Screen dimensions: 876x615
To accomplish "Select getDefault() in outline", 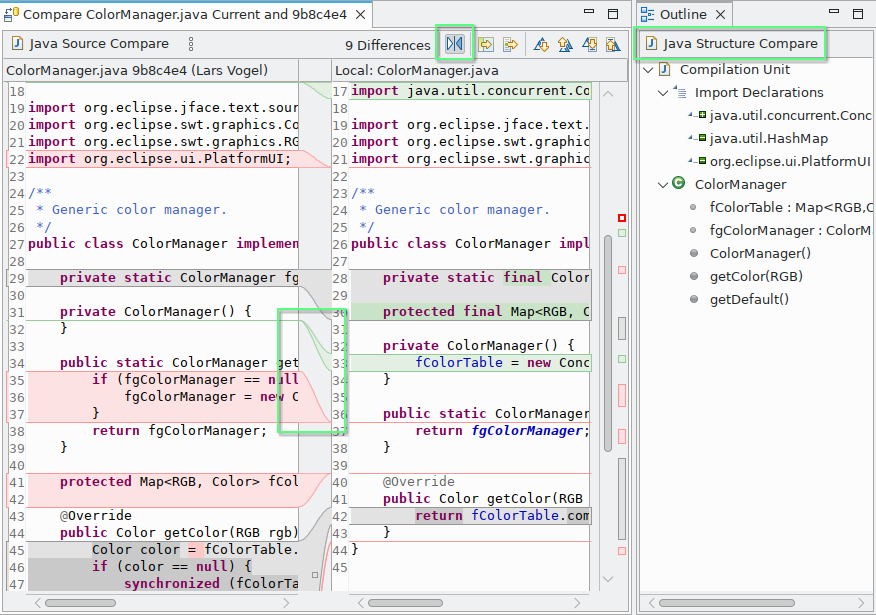I will (x=749, y=299).
